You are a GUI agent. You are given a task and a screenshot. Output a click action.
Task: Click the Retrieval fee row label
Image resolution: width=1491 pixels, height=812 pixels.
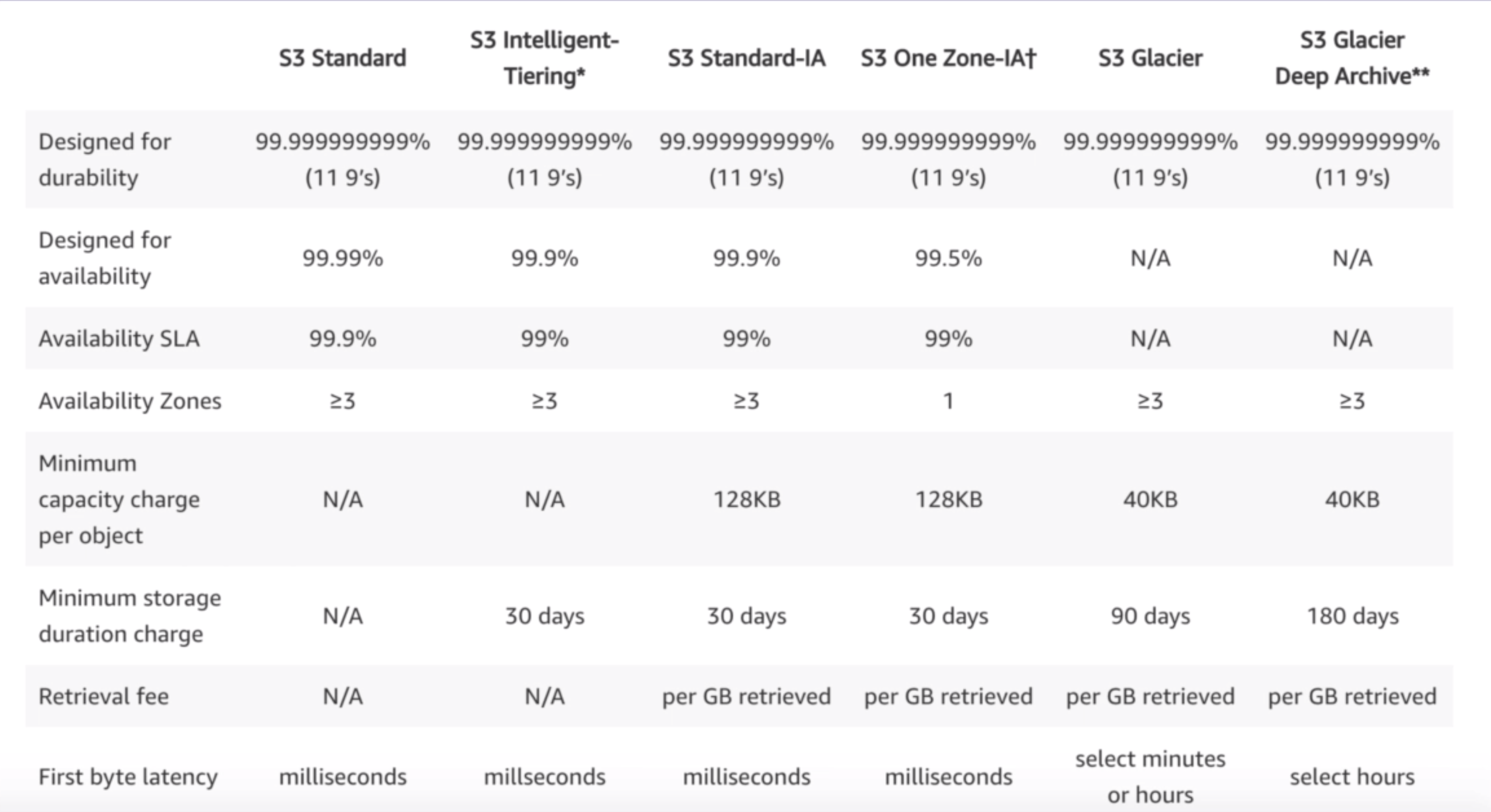(103, 696)
